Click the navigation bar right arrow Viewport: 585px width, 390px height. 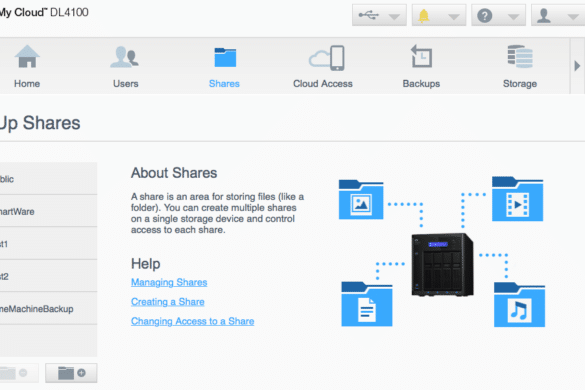[577, 66]
